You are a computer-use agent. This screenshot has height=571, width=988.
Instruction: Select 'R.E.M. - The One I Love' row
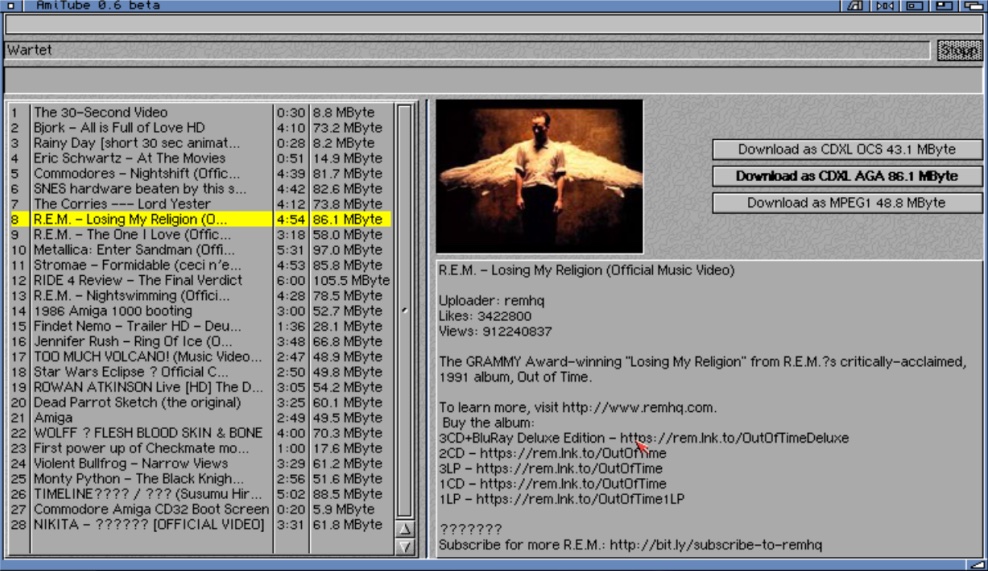click(x=200, y=234)
